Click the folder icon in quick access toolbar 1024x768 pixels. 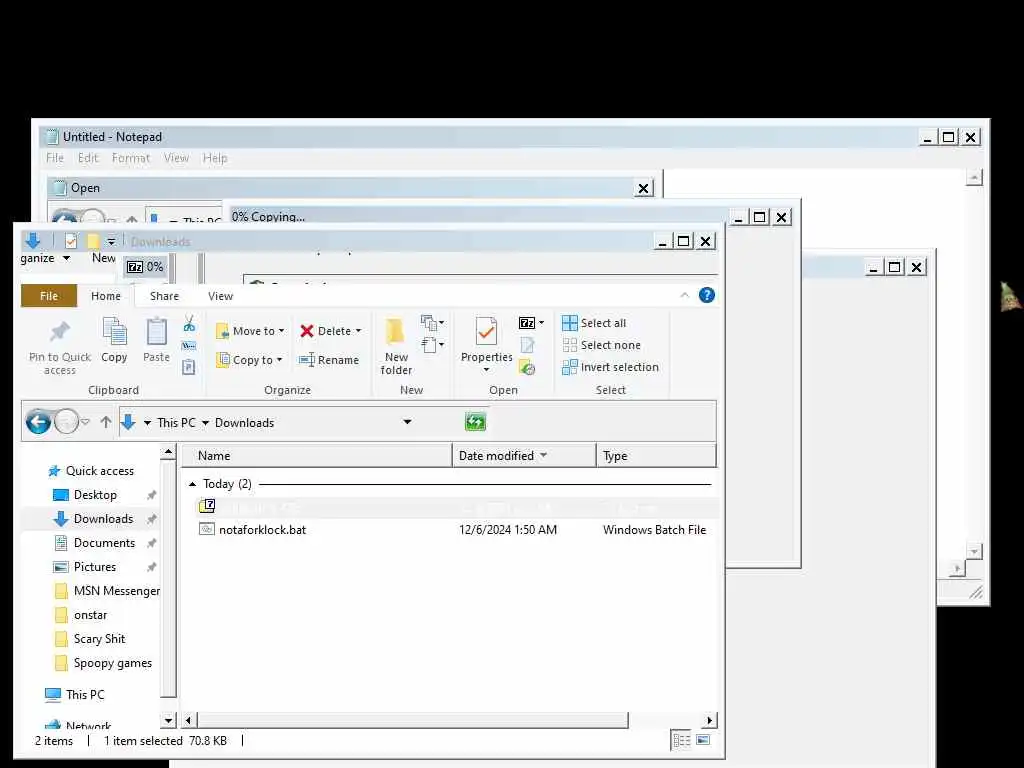(93, 241)
